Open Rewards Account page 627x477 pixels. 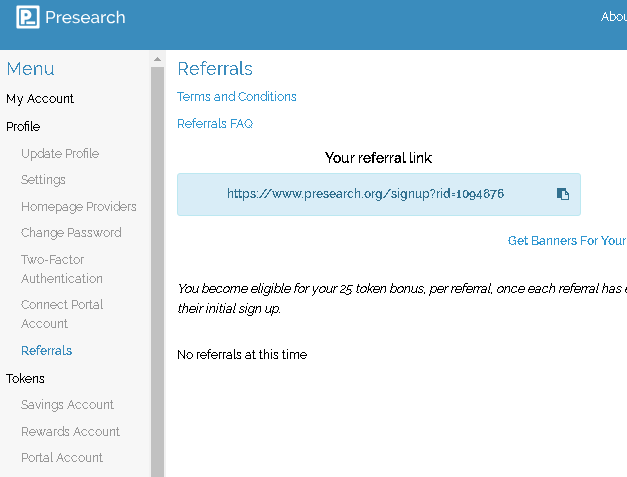point(70,432)
